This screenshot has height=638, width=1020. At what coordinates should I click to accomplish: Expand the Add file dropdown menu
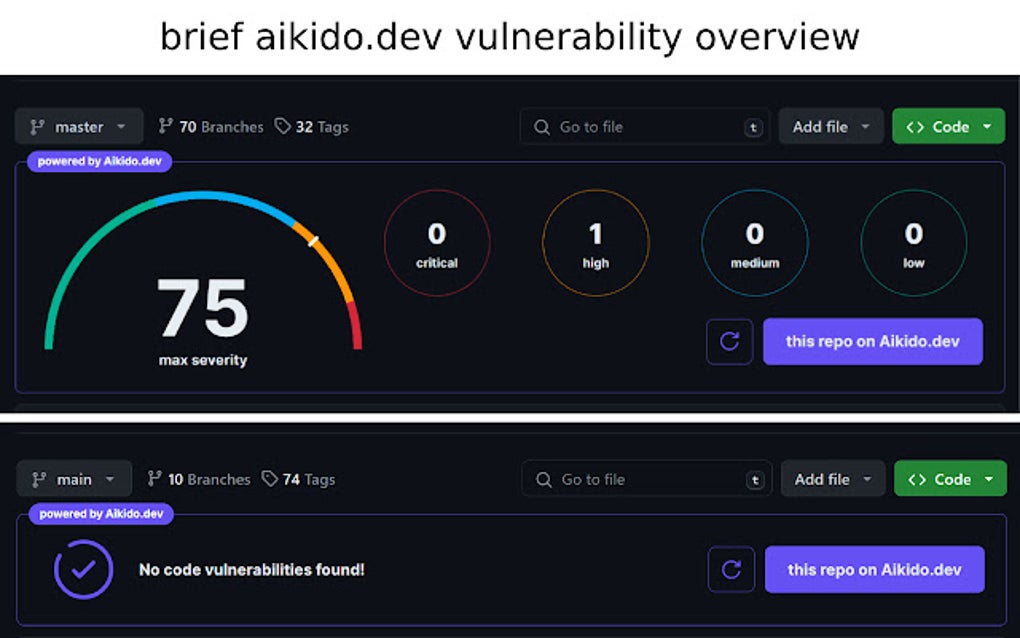pos(831,126)
